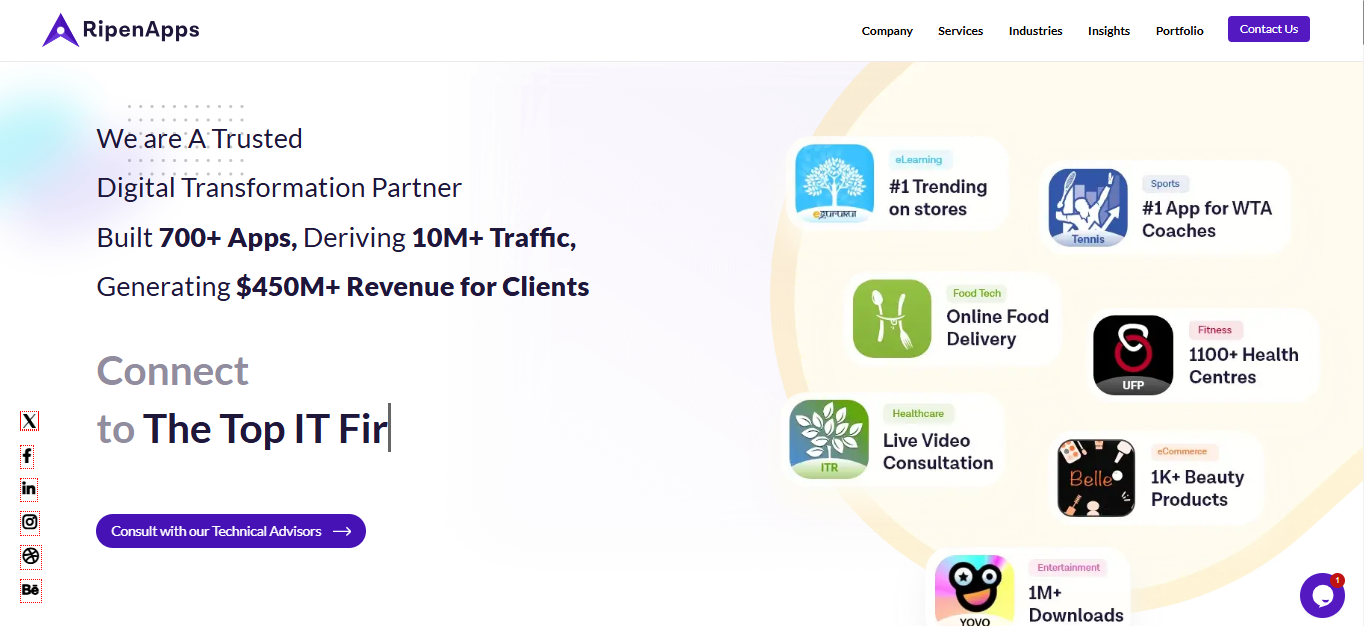The image size is (1364, 626).
Task: Click the Fitness category tag
Action: click(x=1215, y=329)
